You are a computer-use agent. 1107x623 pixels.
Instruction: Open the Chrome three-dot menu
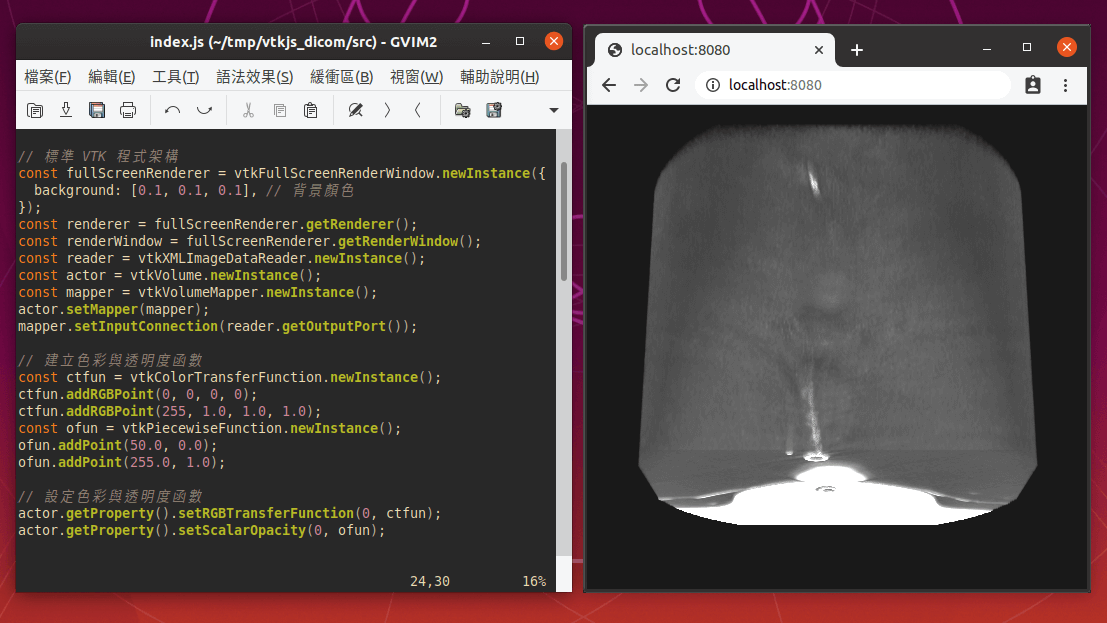pyautogui.click(x=1066, y=85)
